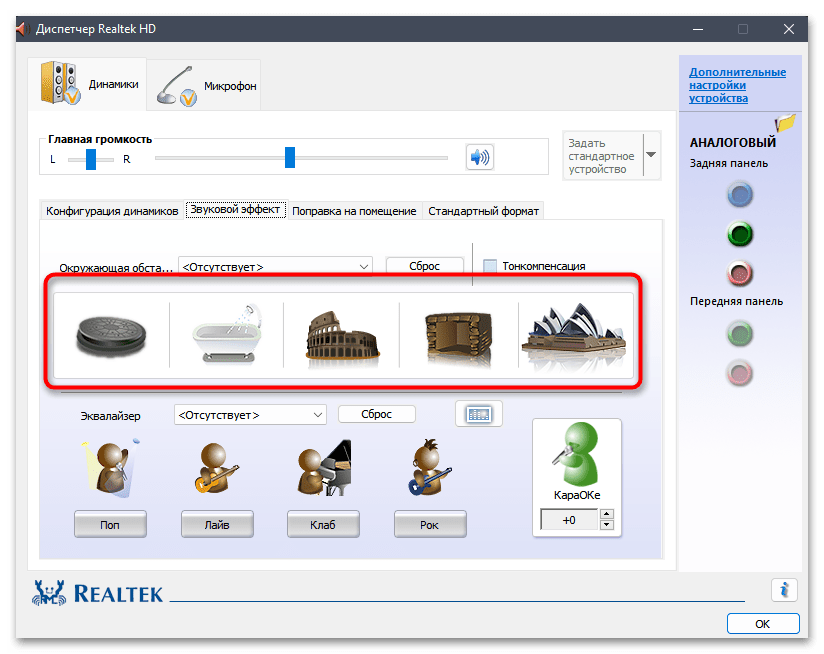Screen dimensions: 824x654
Task: Click the pop singer equalizer icon
Action: pos(111,468)
